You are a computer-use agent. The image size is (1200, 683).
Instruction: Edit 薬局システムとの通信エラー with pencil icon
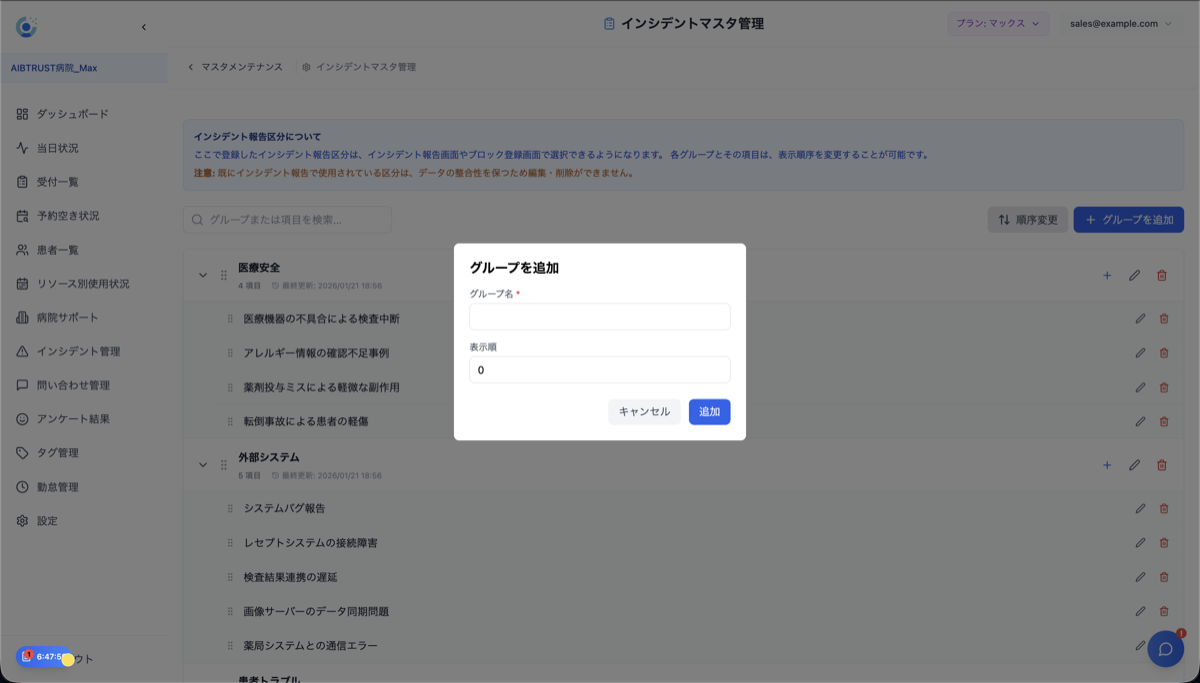click(x=1140, y=645)
